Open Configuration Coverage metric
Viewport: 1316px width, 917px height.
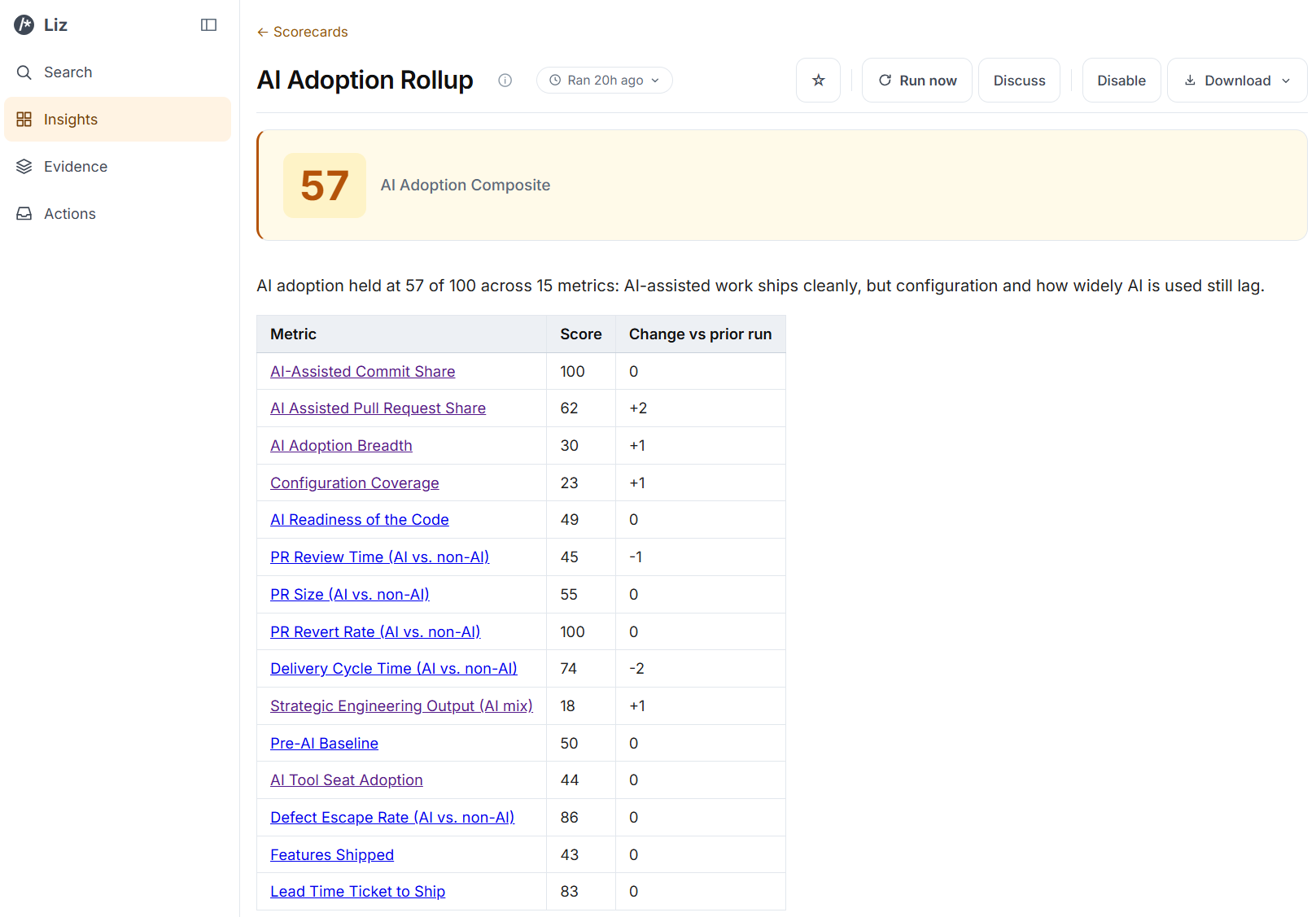click(355, 483)
